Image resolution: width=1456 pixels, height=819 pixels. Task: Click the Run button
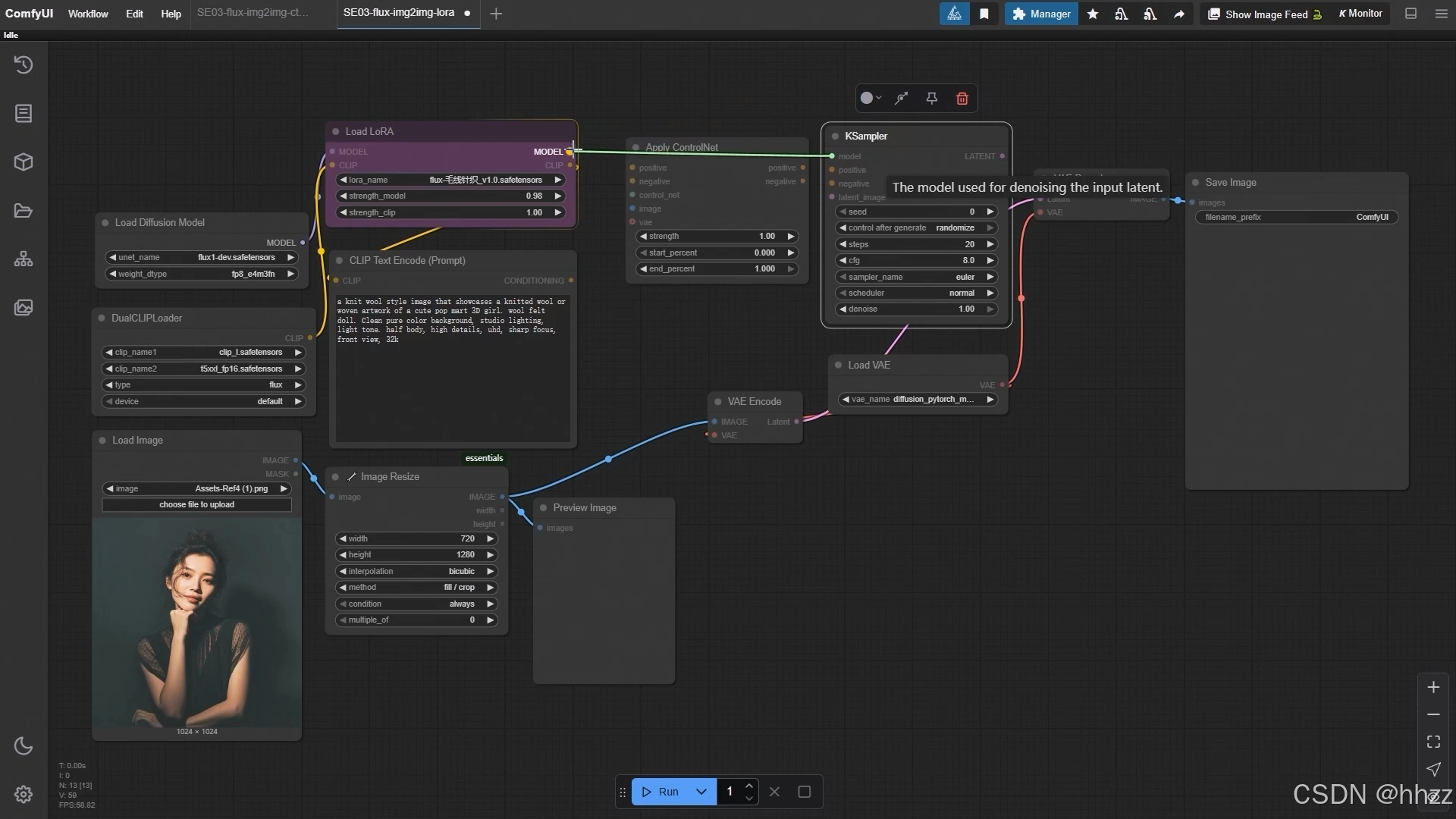point(661,792)
